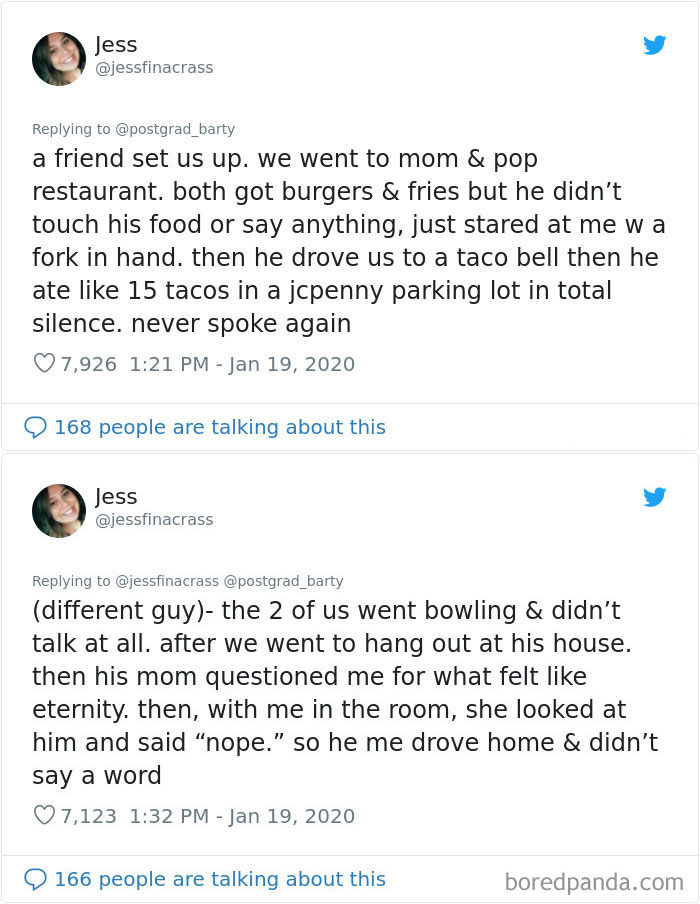Open Jess's profile via her top avatar
The width and height of the screenshot is (700, 904).
(59, 58)
